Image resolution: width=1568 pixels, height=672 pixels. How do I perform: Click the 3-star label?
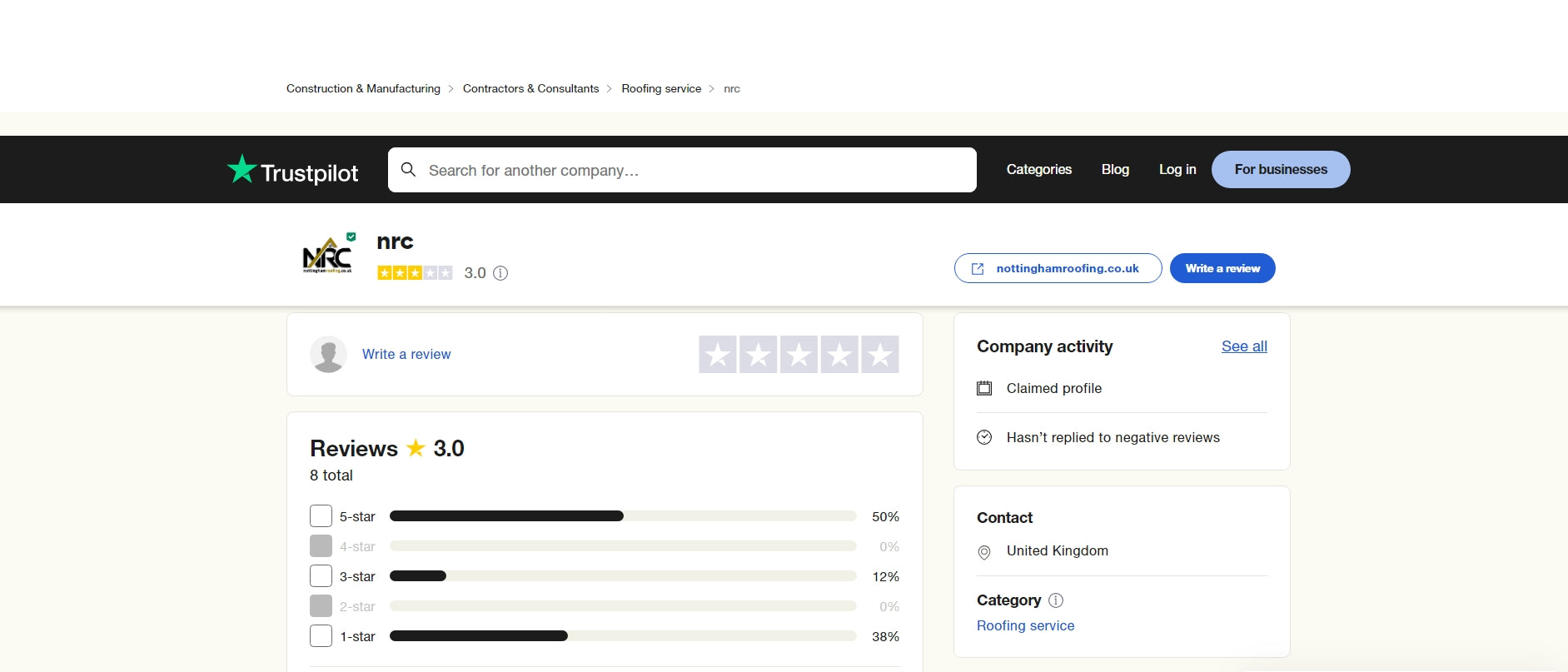point(357,576)
